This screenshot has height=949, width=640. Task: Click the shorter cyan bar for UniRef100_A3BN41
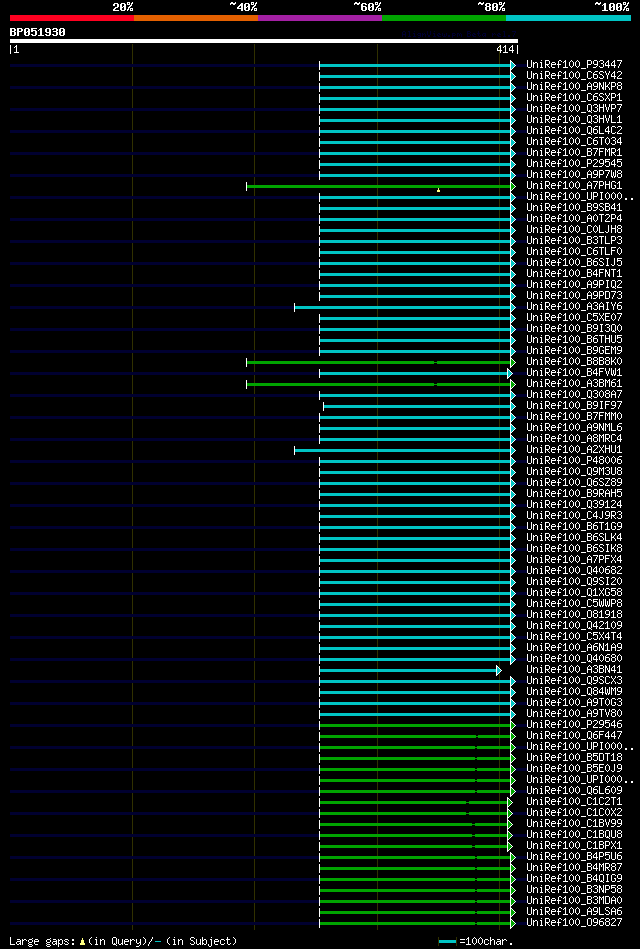coord(408,671)
